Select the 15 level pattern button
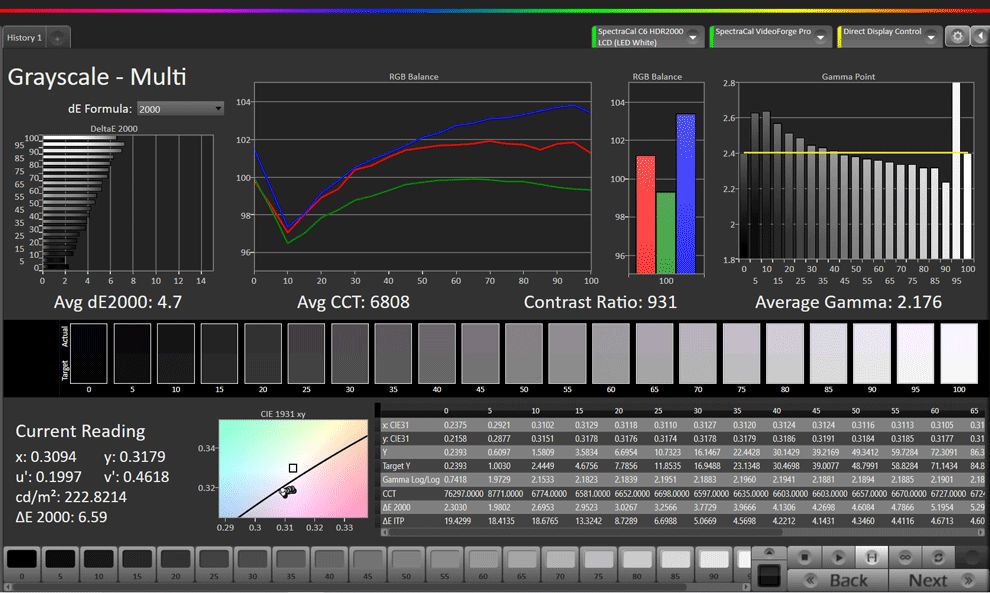 coord(137,564)
